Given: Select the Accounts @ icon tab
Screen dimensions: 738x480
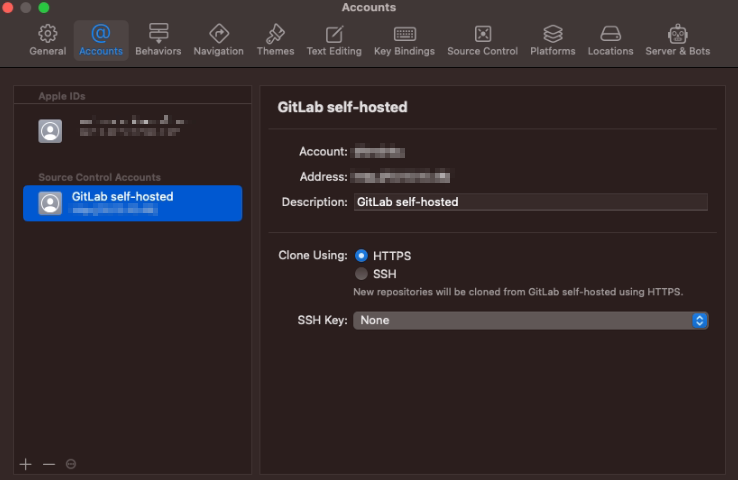Looking at the screenshot, I should [x=101, y=33].
